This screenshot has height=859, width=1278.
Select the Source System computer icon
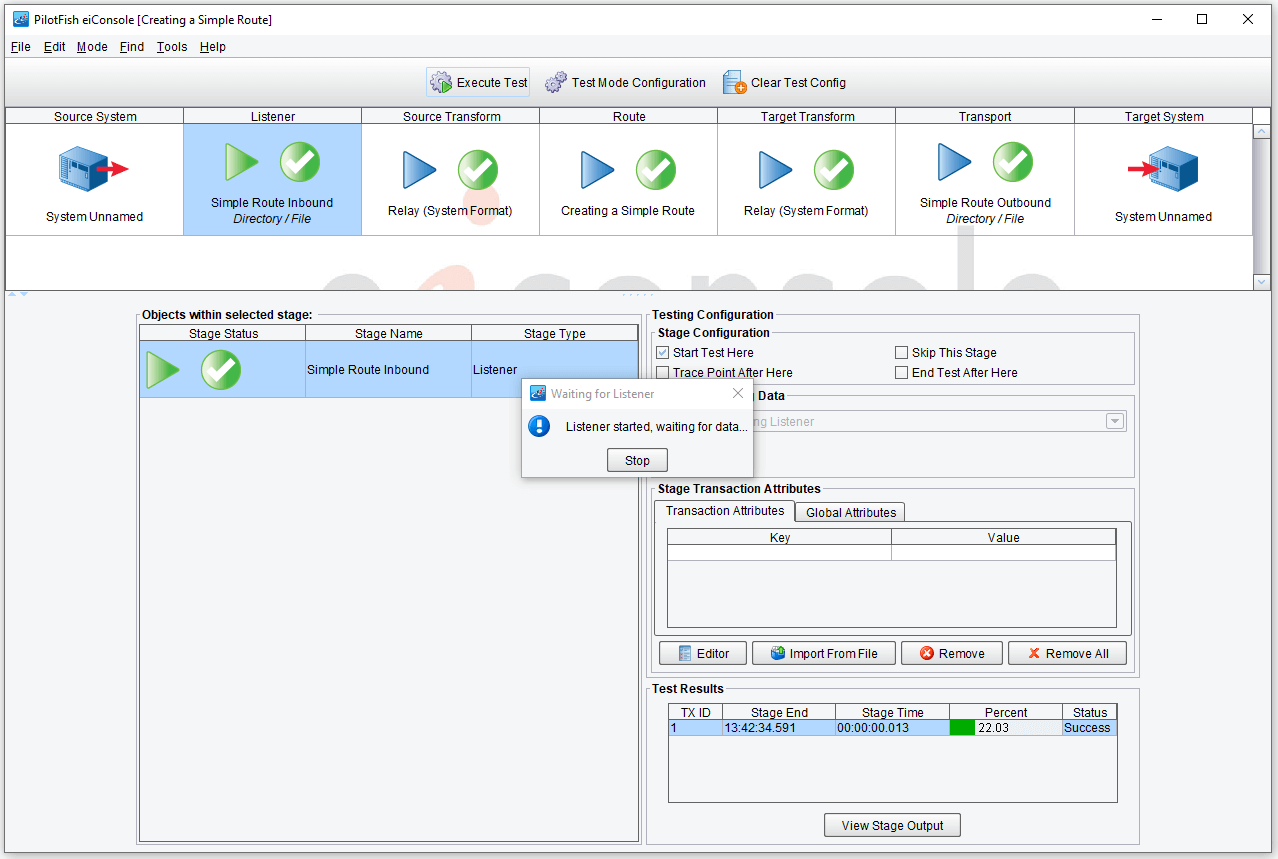click(x=94, y=169)
